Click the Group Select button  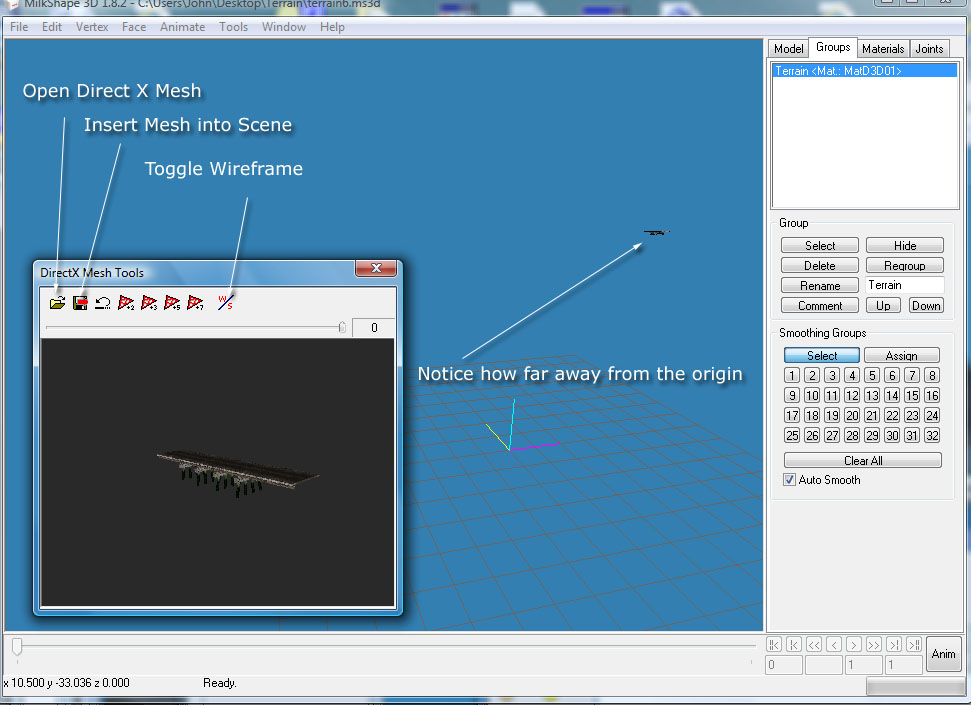click(x=820, y=245)
